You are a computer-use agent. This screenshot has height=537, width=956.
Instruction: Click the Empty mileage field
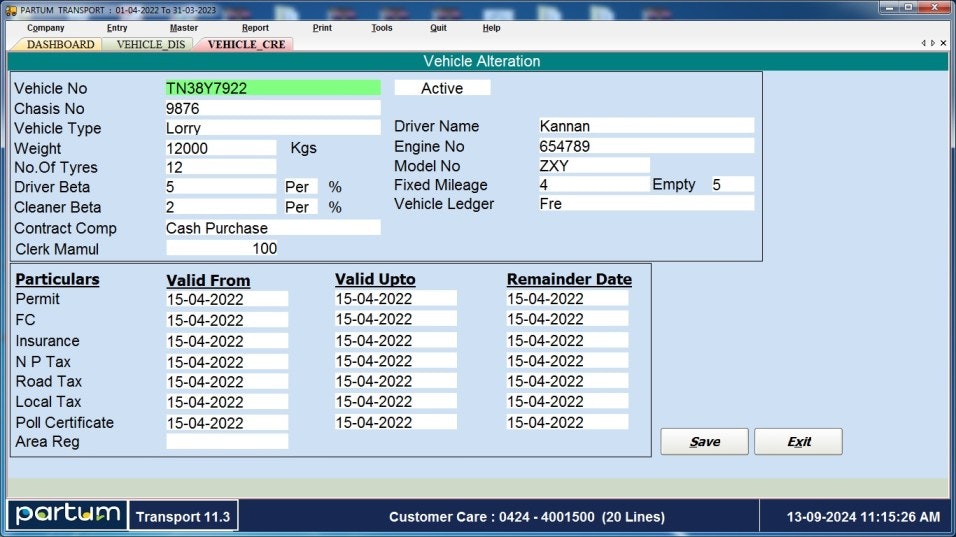[x=732, y=184]
